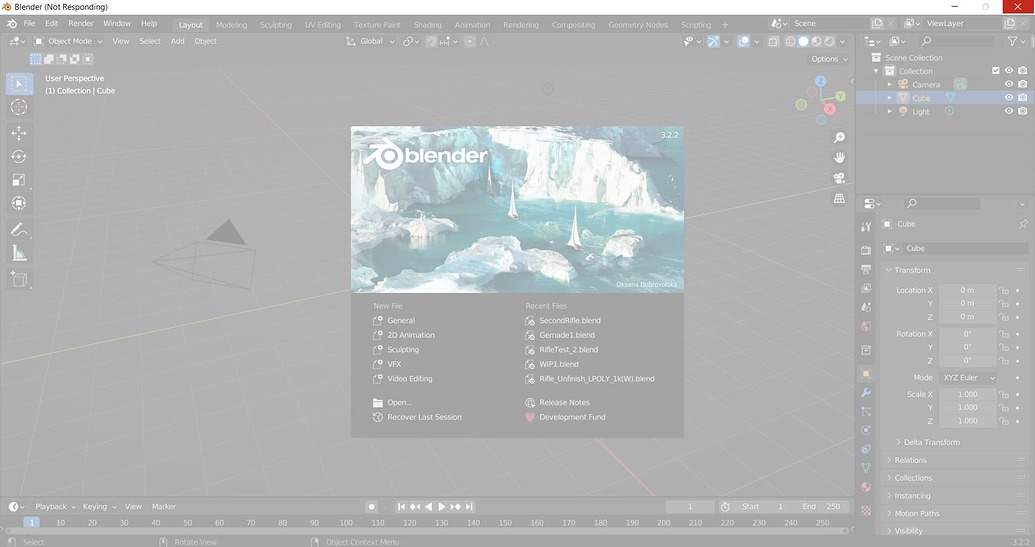Play the animation forward
The image size is (1035, 547).
pyautogui.click(x=442, y=507)
